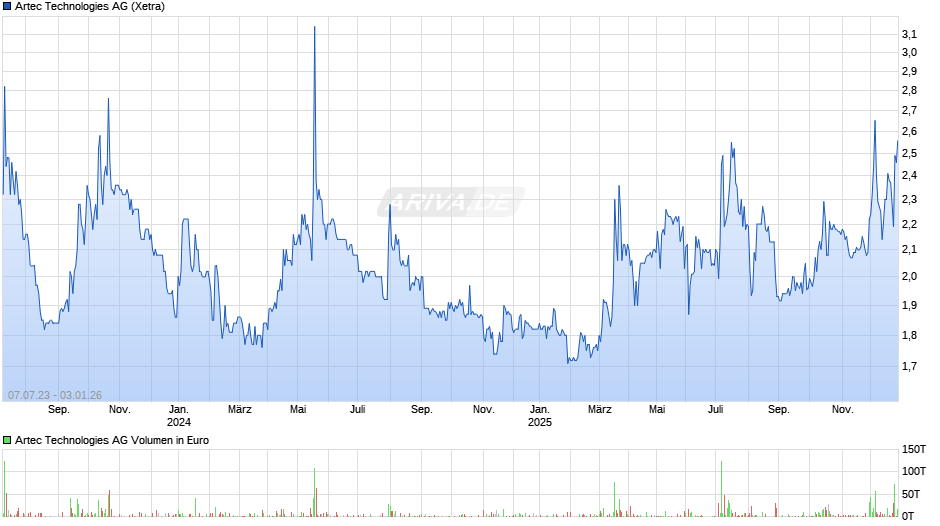Screen dimensions: 940x526
Task: Click the 3,1 price axis label
Action: coord(909,34)
